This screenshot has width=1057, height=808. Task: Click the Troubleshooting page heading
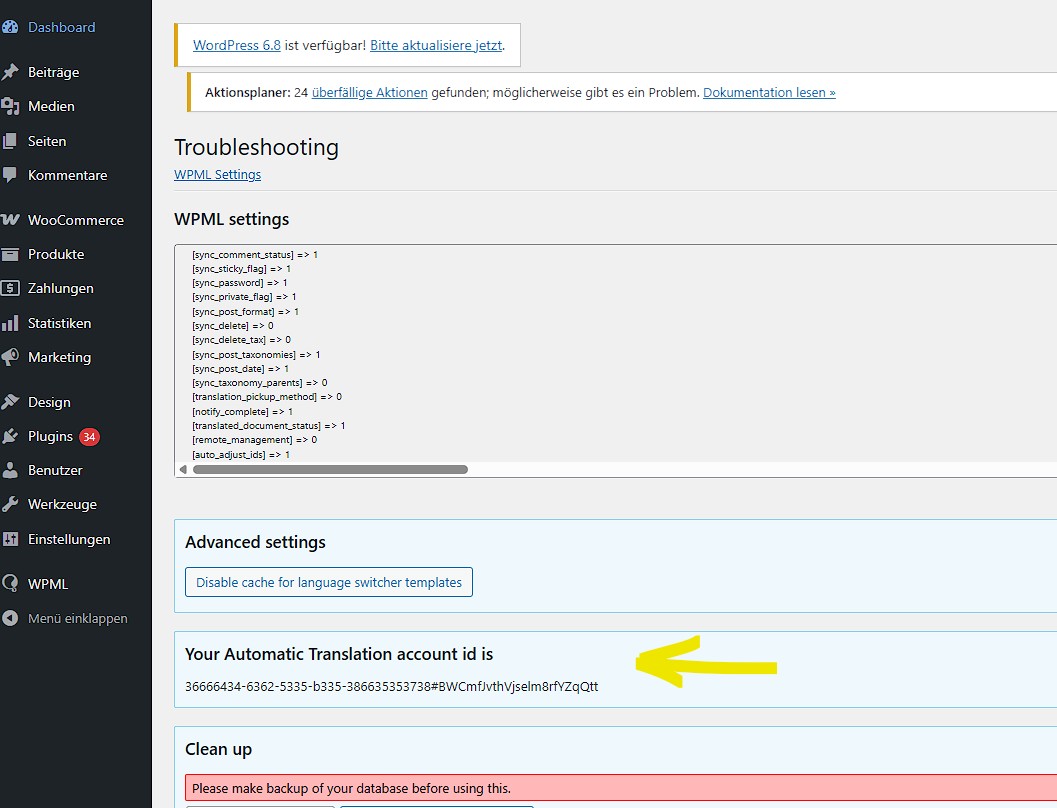pyautogui.click(x=256, y=147)
